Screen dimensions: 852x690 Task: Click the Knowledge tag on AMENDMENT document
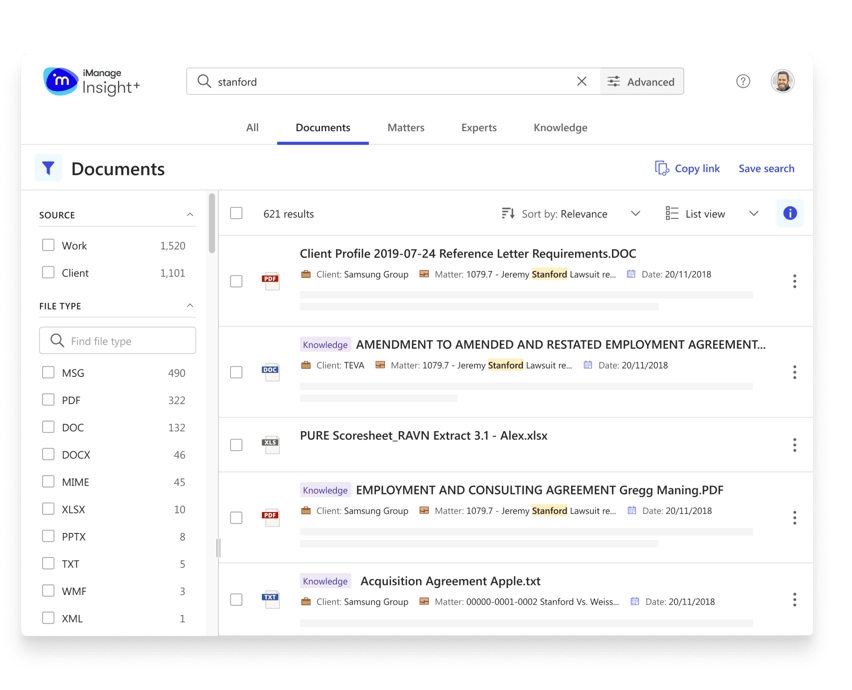[x=325, y=344]
